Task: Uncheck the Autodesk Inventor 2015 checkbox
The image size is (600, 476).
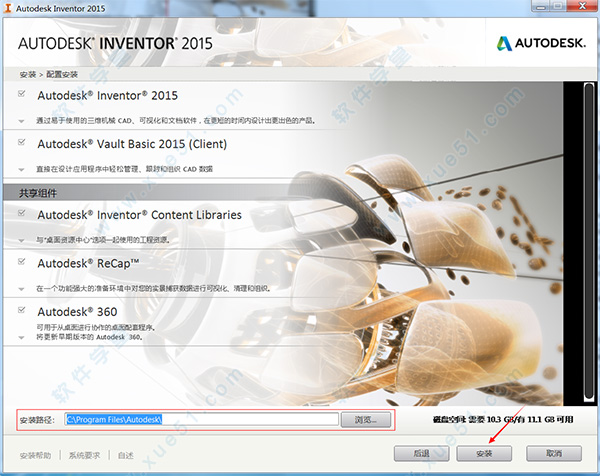Action: click(x=22, y=94)
